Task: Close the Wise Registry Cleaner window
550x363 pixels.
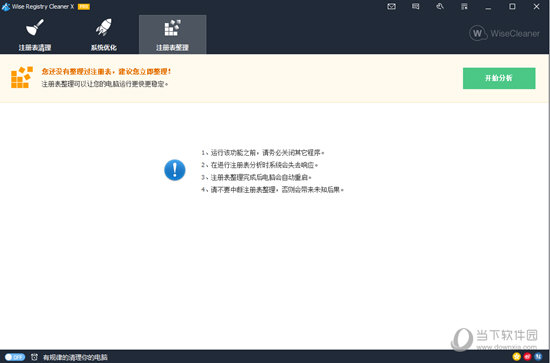Action: [536, 7]
